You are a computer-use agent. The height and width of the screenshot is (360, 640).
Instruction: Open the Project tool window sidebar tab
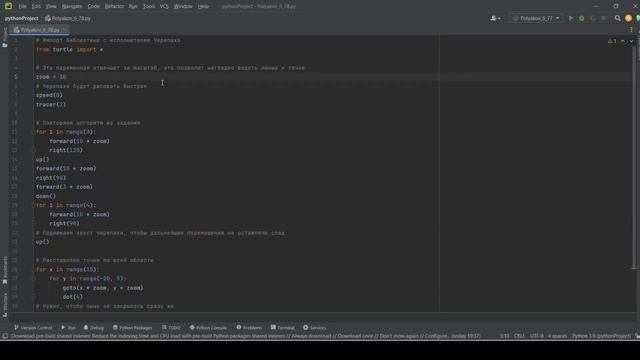click(x=5, y=38)
